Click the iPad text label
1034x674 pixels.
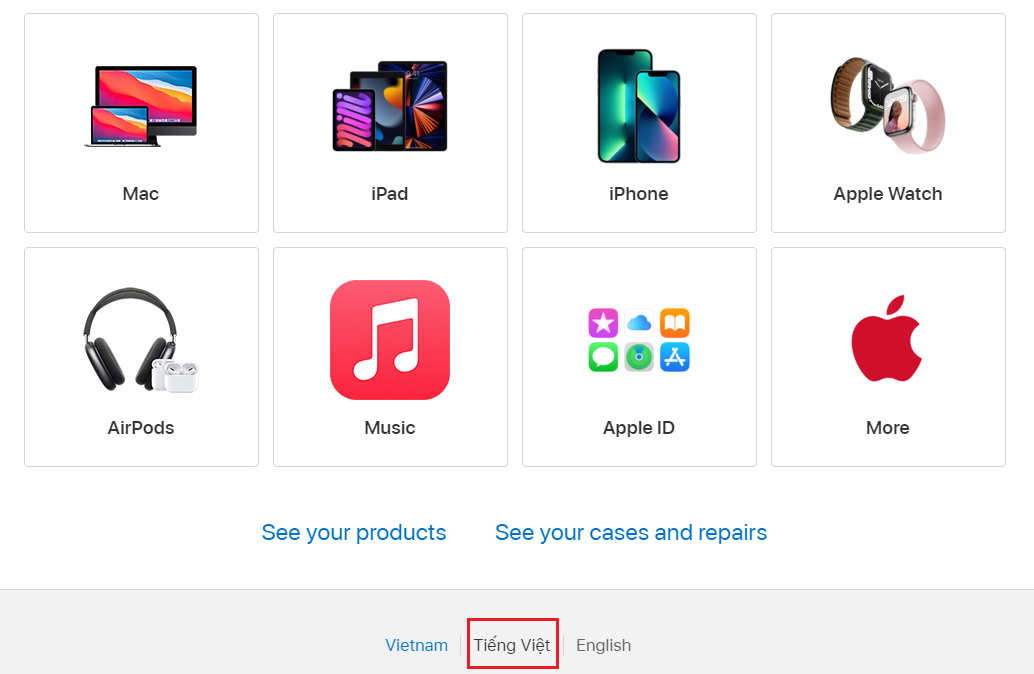point(390,194)
